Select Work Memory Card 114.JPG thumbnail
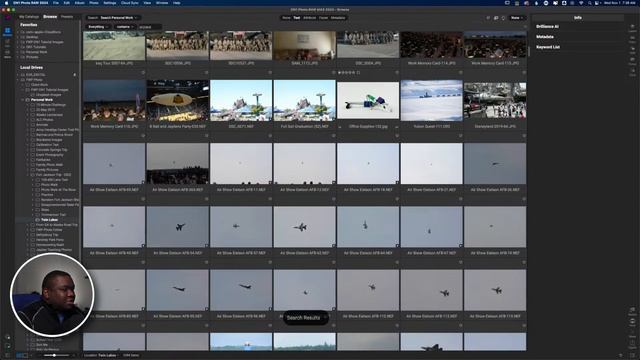The height and width of the screenshot is (360, 640). click(431, 45)
